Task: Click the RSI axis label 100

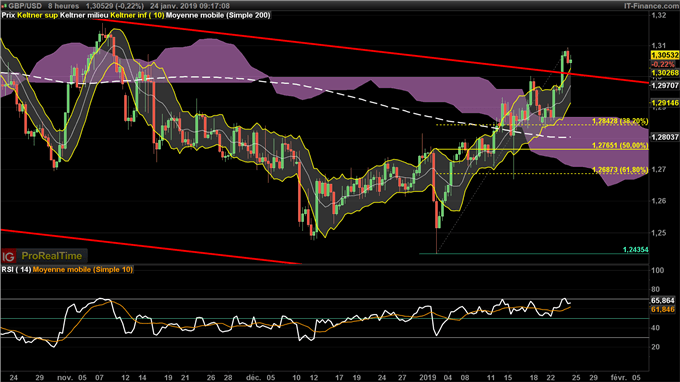Action: (x=658, y=270)
